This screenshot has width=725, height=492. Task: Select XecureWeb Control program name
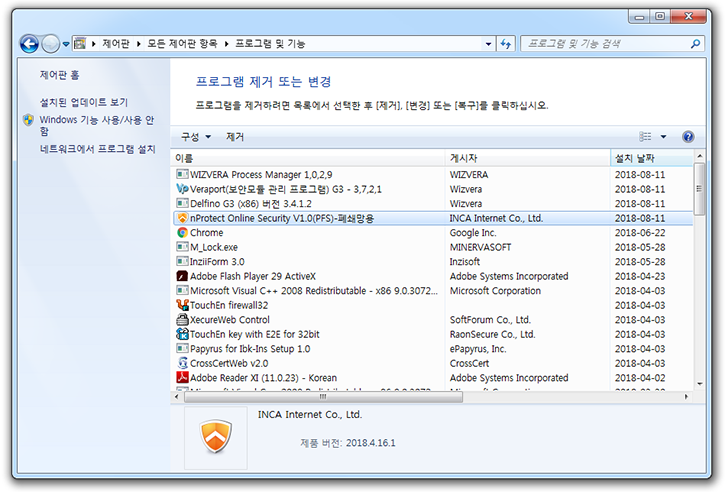230,320
